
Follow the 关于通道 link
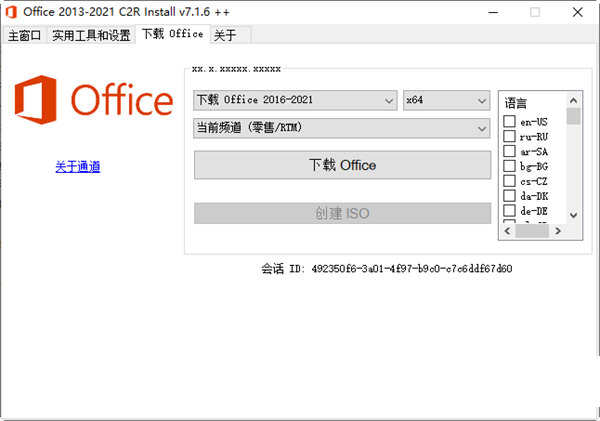pyautogui.click(x=77, y=167)
